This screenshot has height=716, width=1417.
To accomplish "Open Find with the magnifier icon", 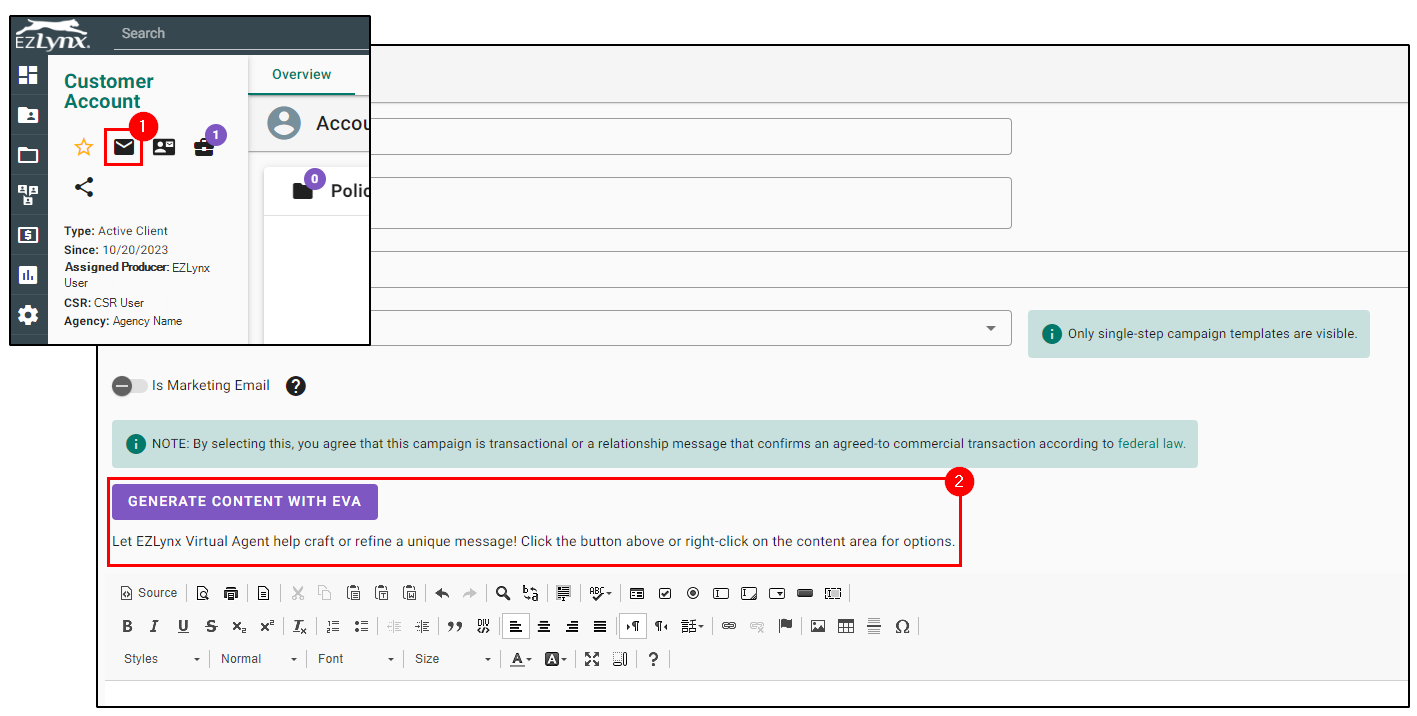I will coord(503,593).
